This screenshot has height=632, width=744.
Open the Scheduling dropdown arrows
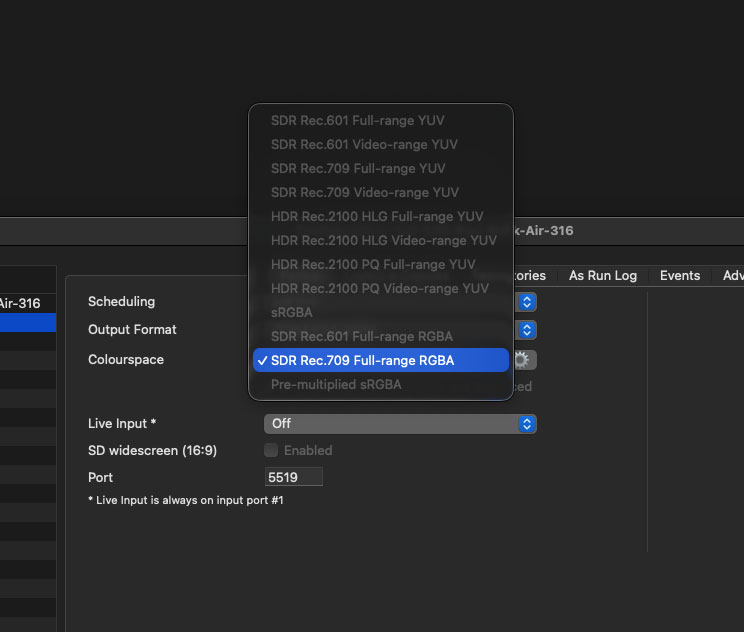pos(527,301)
